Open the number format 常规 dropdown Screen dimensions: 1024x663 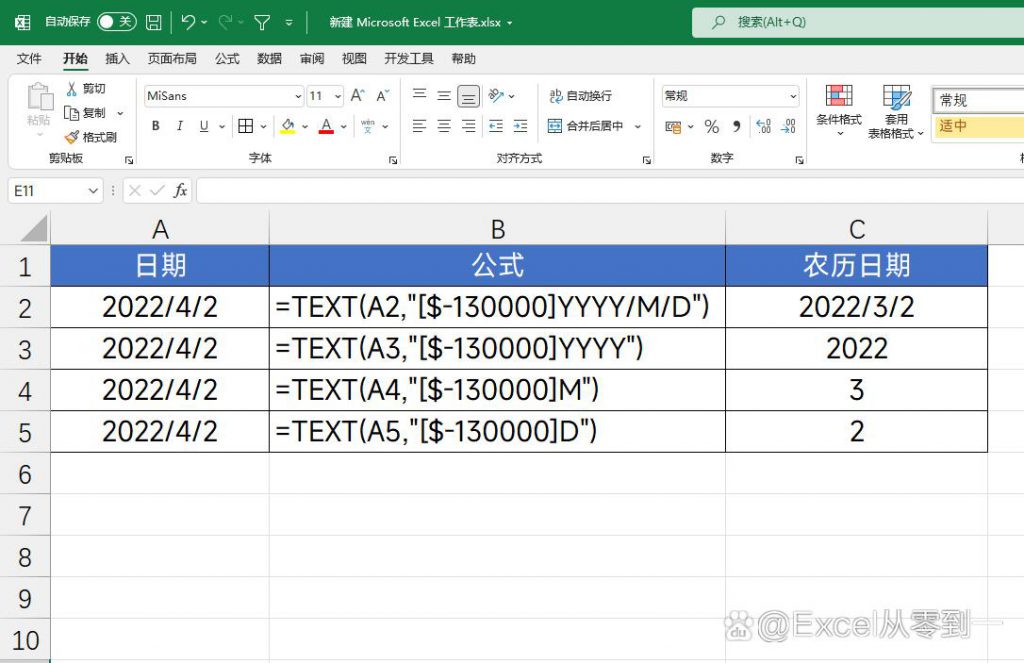[793, 97]
